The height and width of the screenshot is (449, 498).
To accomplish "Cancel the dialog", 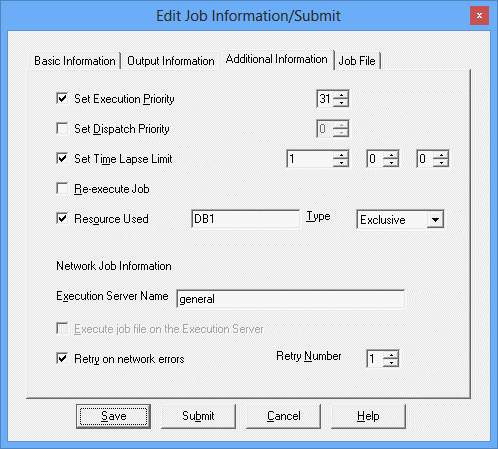I will [283, 416].
